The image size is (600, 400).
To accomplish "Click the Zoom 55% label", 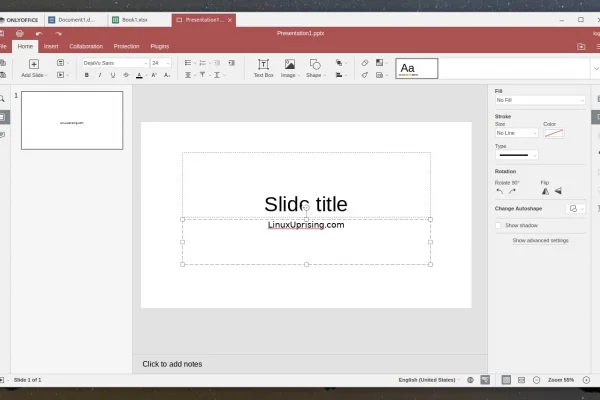I will point(561,380).
